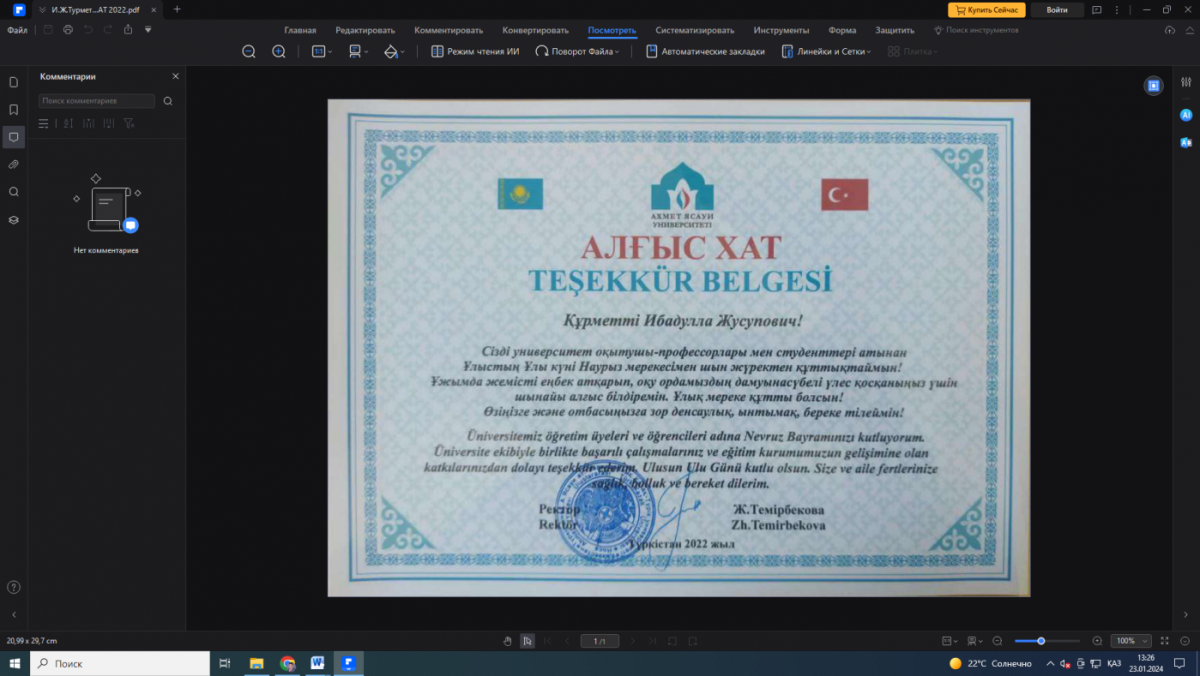This screenshot has width=1200, height=676.
Task: Click the comments list options icon
Action: point(43,123)
